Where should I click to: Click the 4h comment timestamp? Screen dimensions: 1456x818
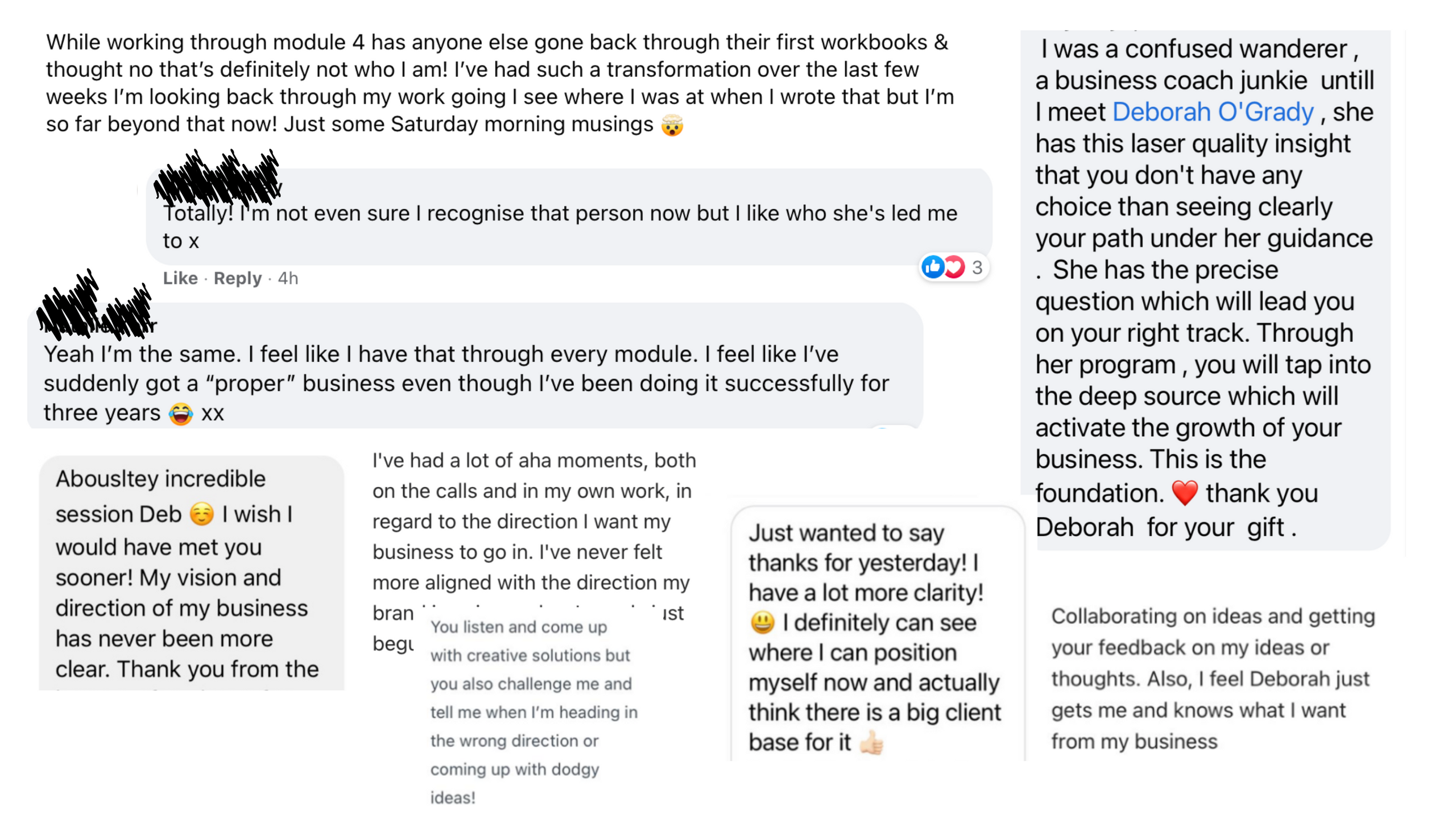[x=288, y=278]
